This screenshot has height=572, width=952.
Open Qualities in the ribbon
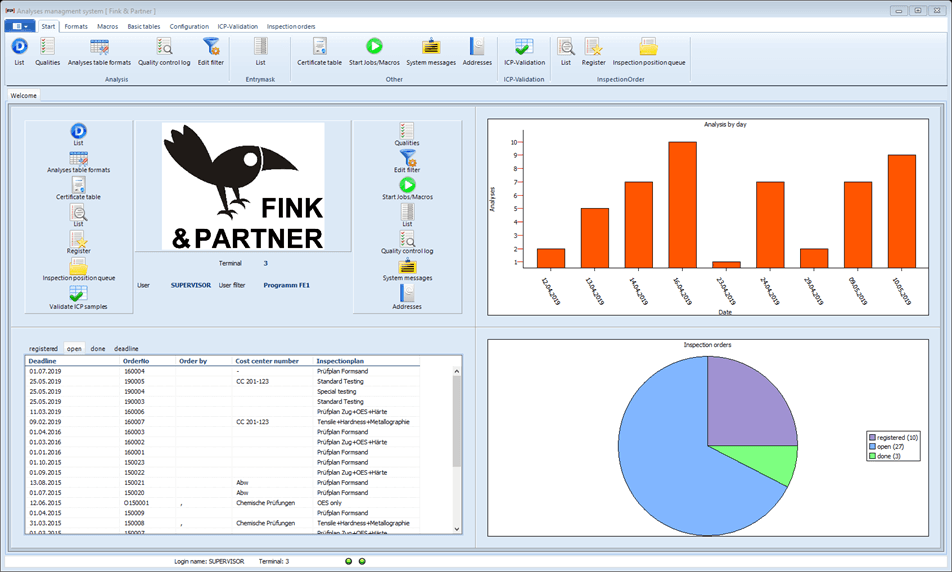tap(47, 52)
